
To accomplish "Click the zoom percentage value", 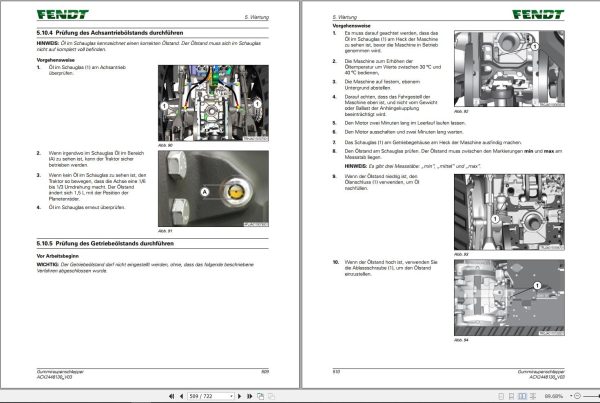I will pos(554,396).
